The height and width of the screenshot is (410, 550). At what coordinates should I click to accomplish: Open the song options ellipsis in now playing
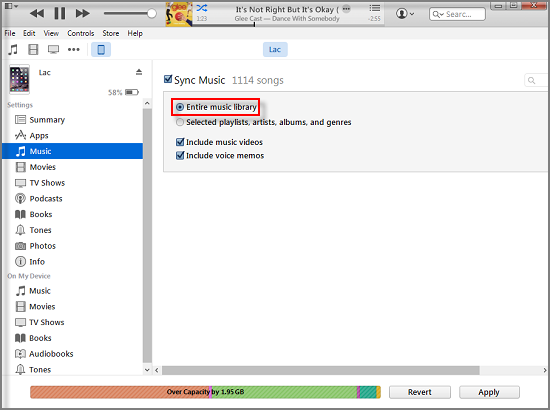[346, 9]
